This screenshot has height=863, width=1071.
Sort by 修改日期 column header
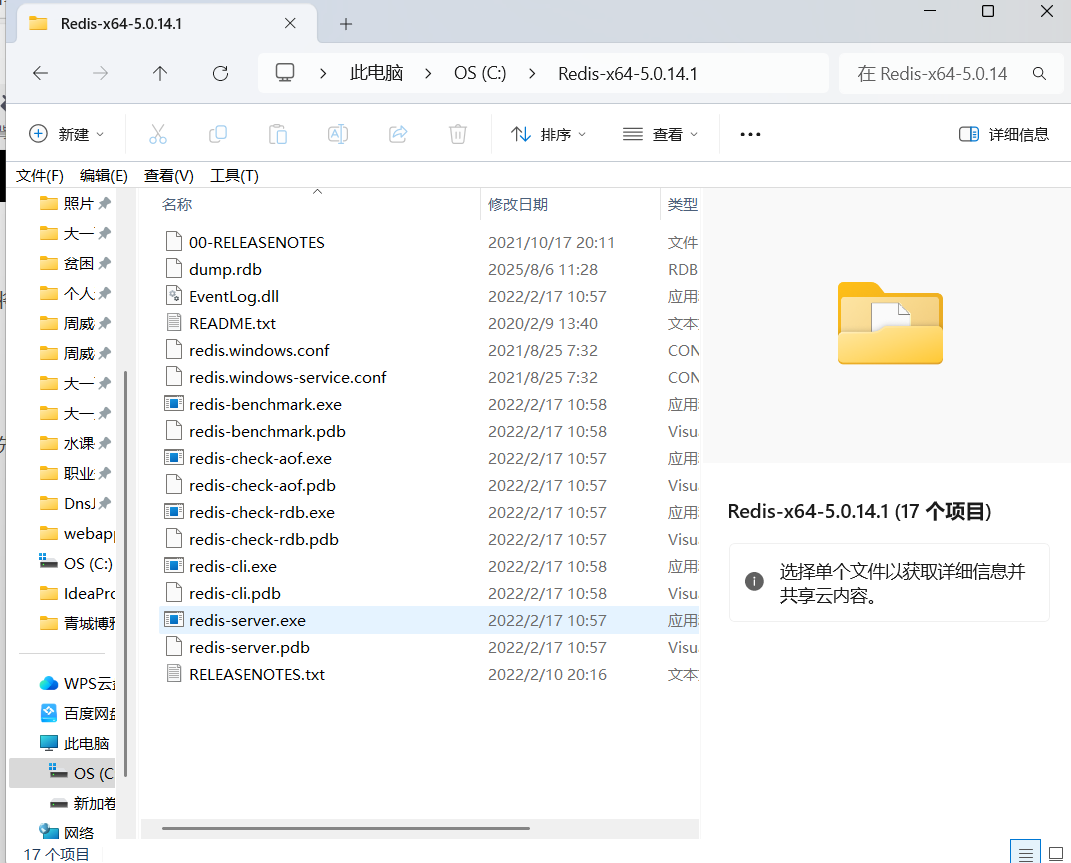tap(518, 204)
